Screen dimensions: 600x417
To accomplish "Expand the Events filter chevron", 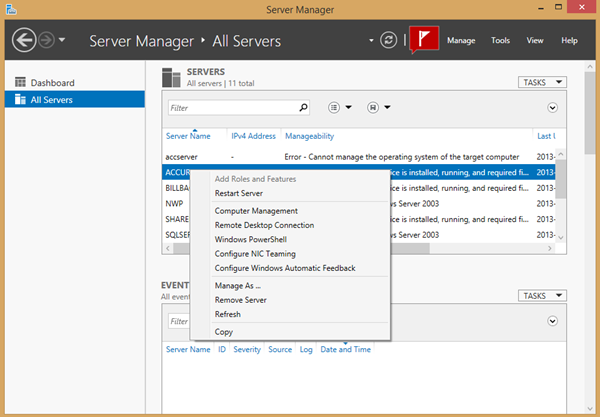I will pos(552,321).
